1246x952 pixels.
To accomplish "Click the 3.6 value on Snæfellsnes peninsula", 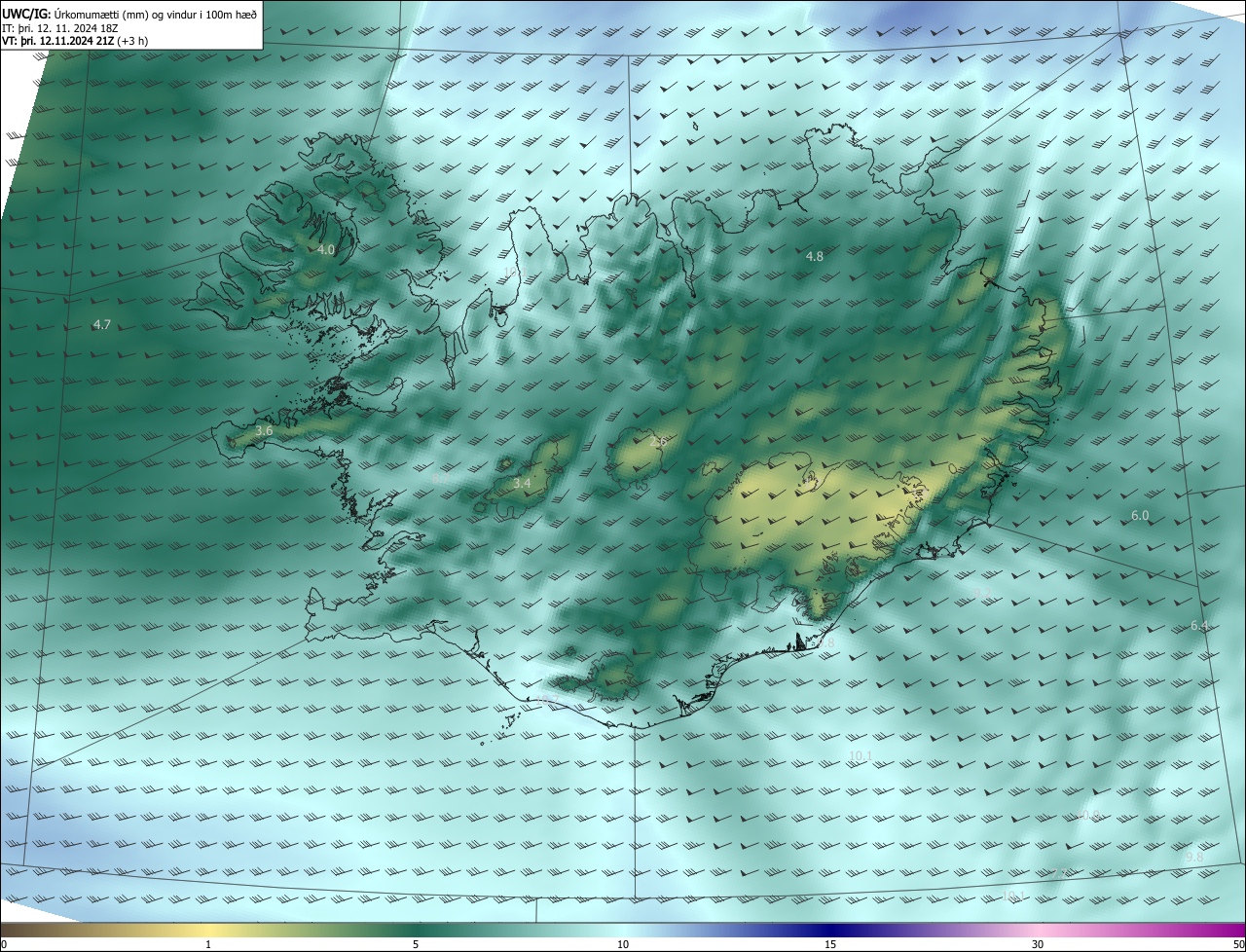I will 264,430.
